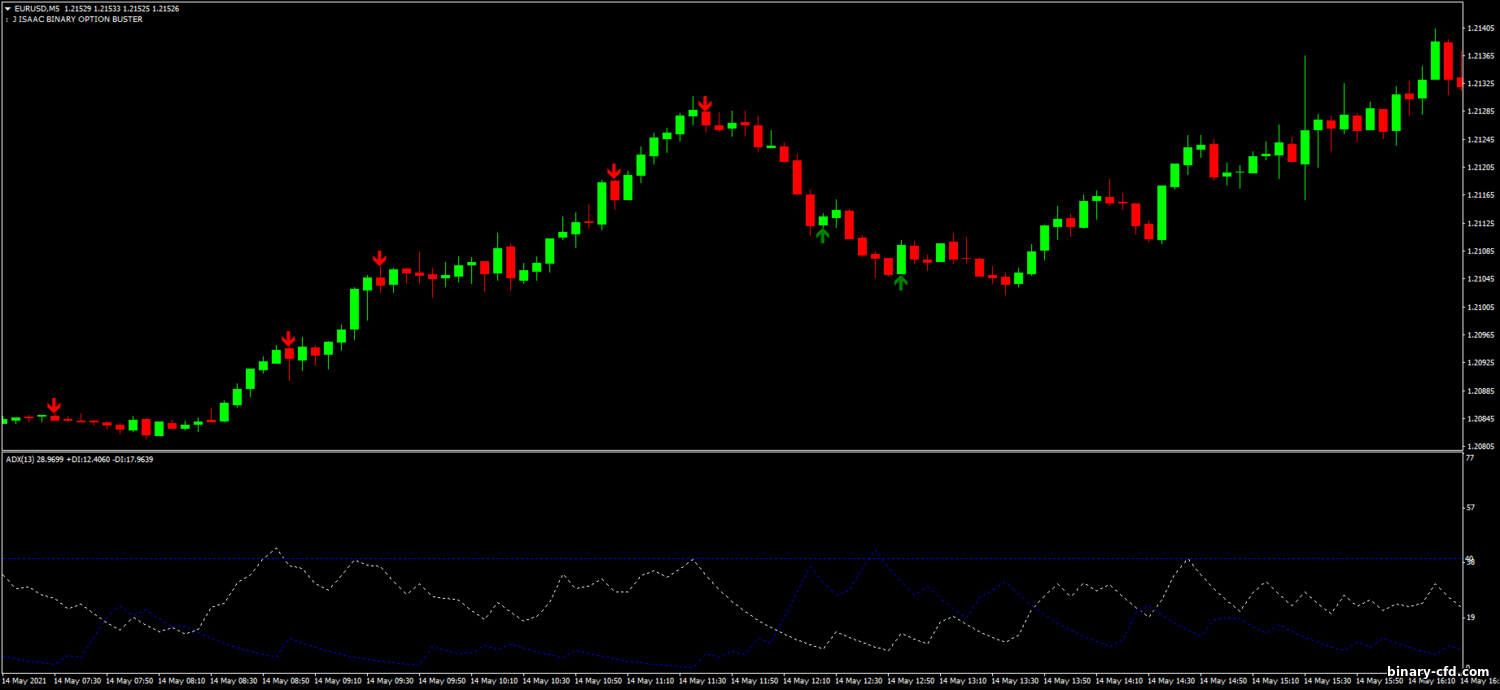This screenshot has width=1500, height=690.
Task: Click the 1.21285 price axis label
Action: click(1480, 111)
